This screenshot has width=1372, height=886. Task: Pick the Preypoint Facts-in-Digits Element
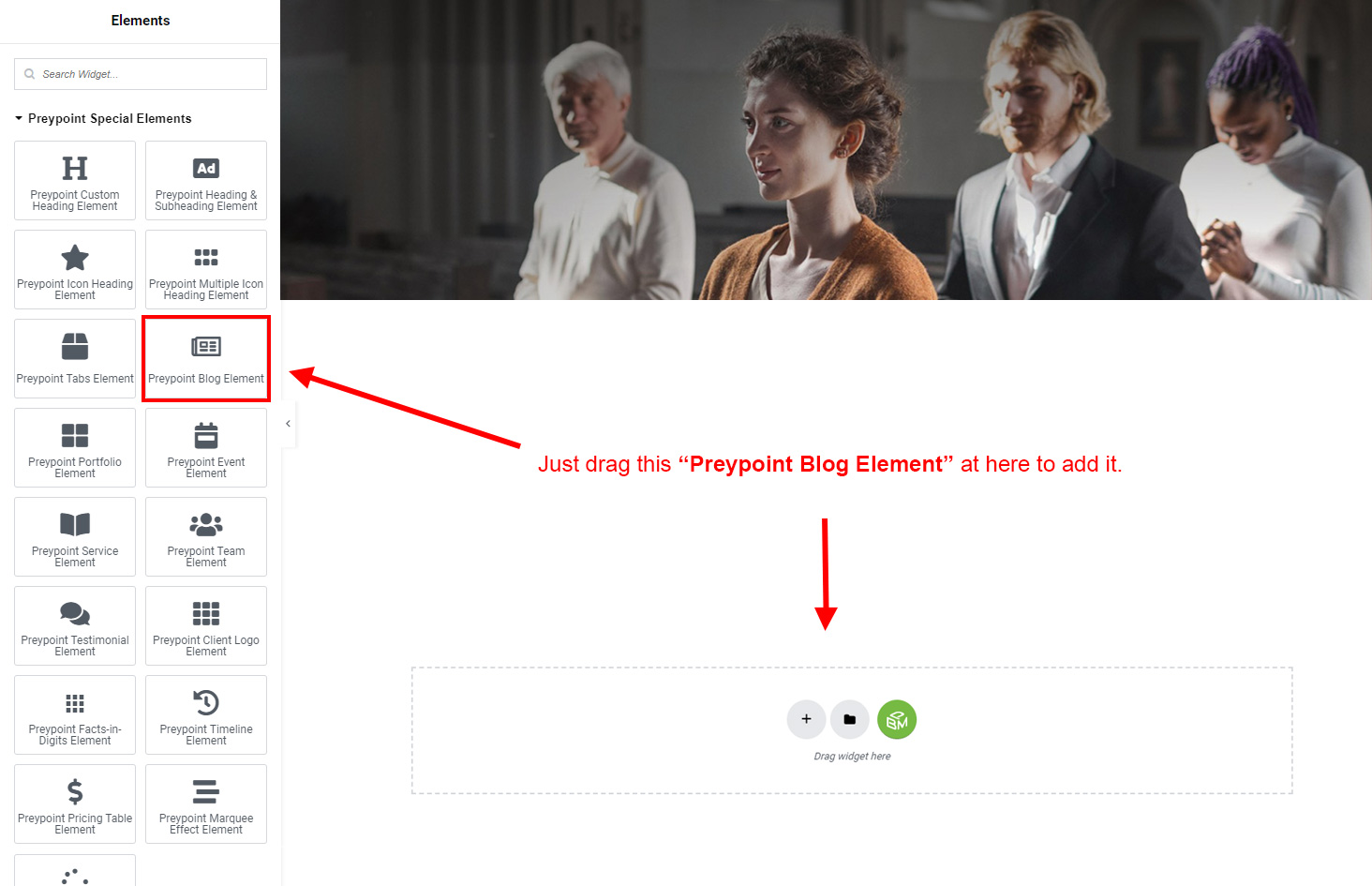point(75,714)
